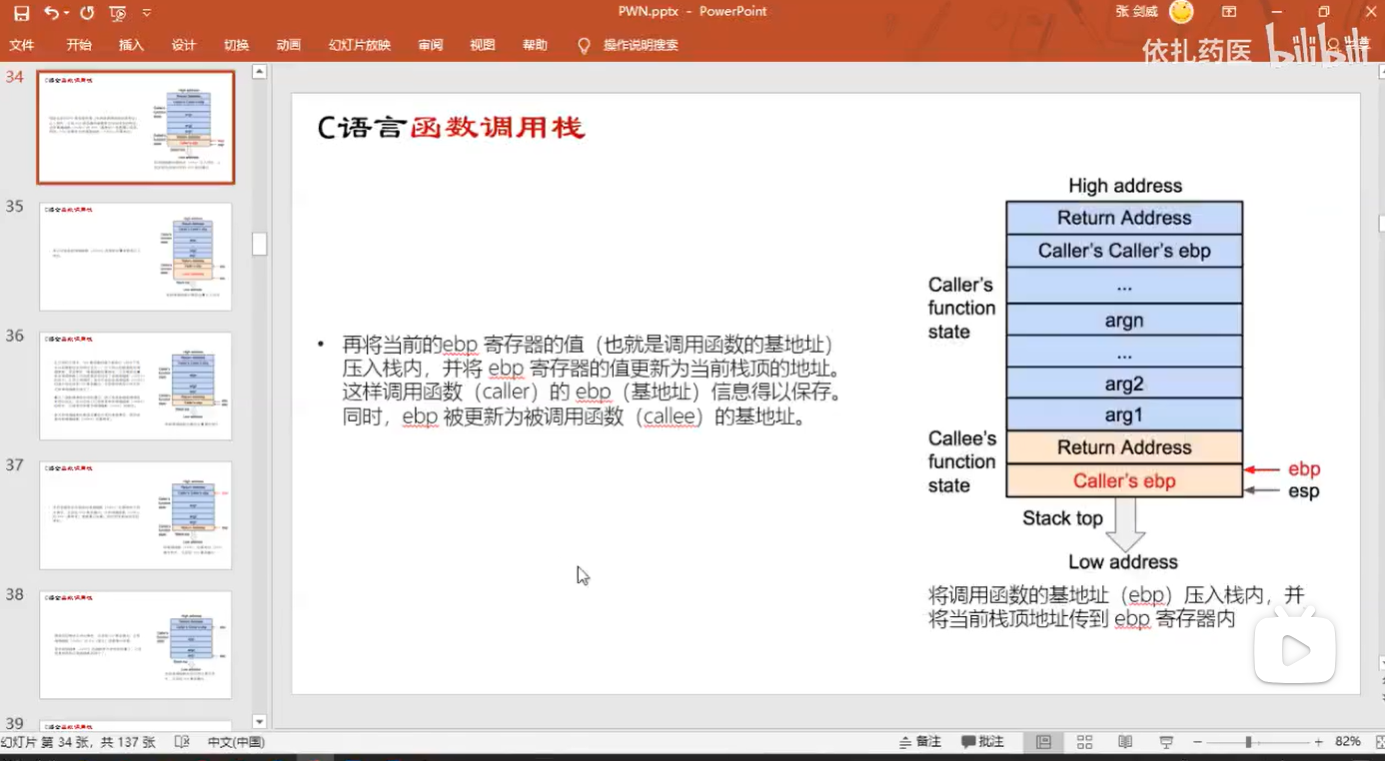This screenshot has width=1385, height=761.
Task: Click the Low address label
Action: (x=1123, y=562)
